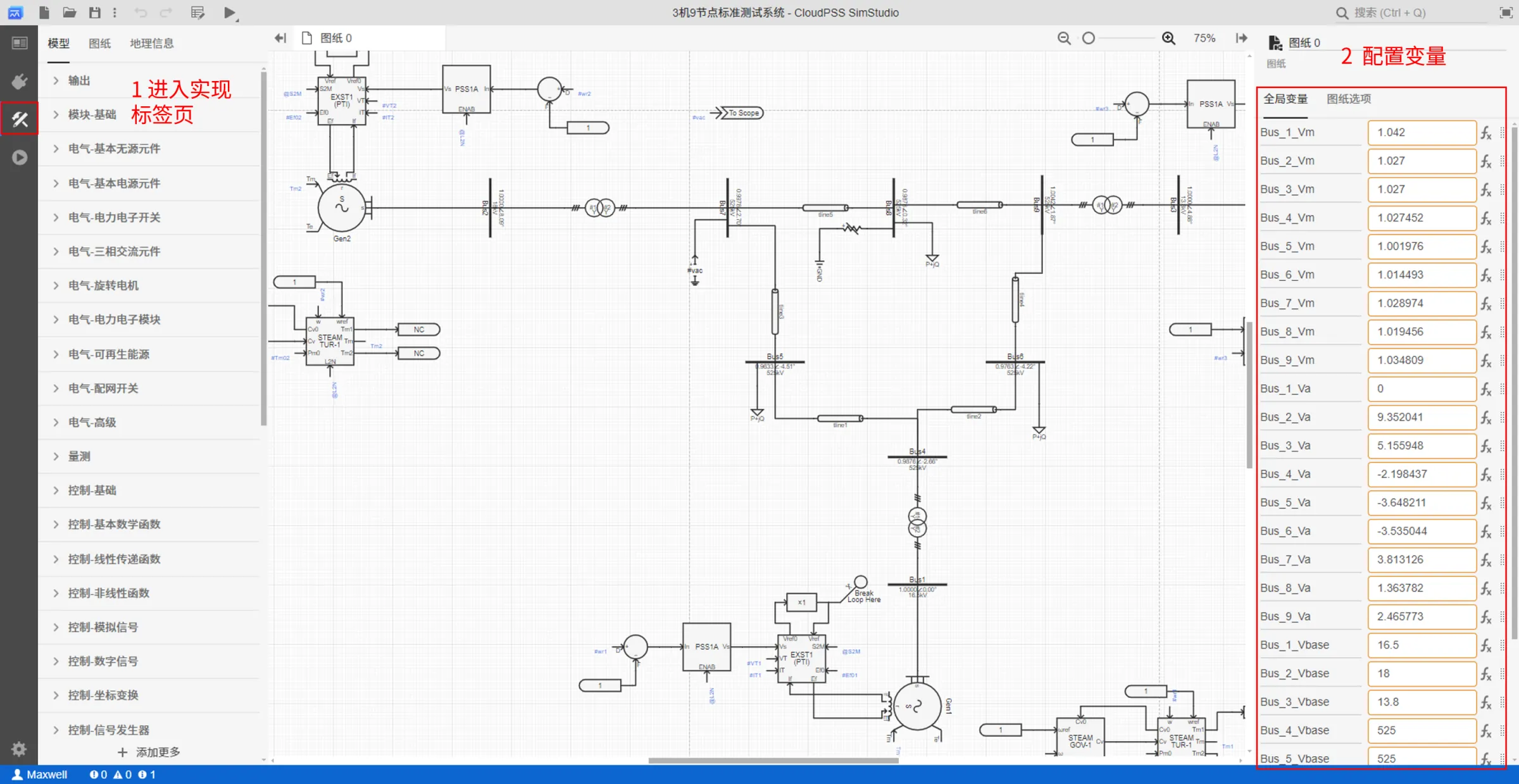Click the 75% zoom level label
1519x784 pixels.
pyautogui.click(x=1204, y=38)
